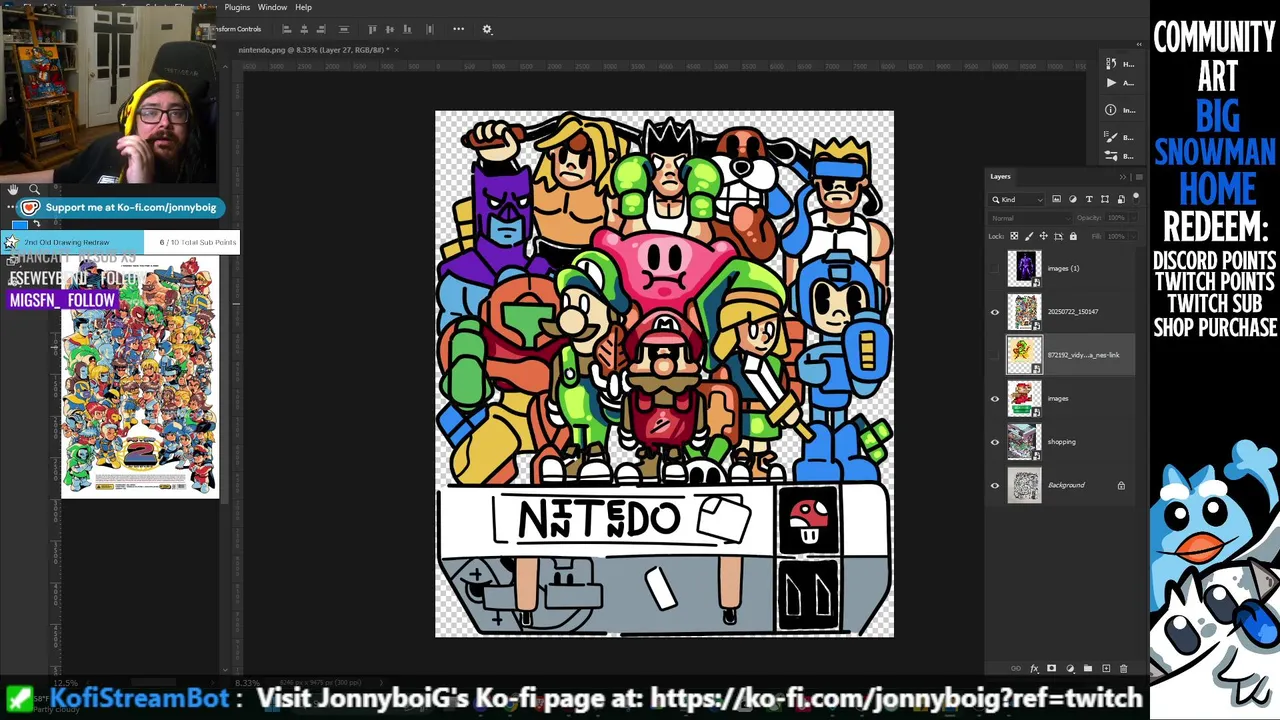Viewport: 1280px width, 720px height.
Task: Open the Normal blend mode dropdown
Action: (1029, 218)
